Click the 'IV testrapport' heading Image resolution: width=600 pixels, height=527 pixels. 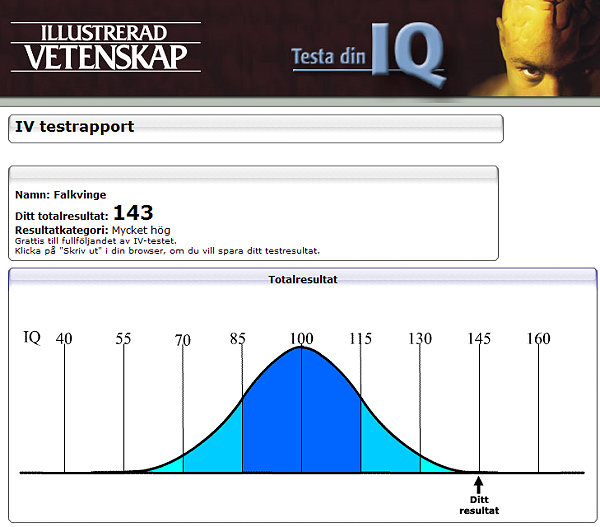click(75, 127)
